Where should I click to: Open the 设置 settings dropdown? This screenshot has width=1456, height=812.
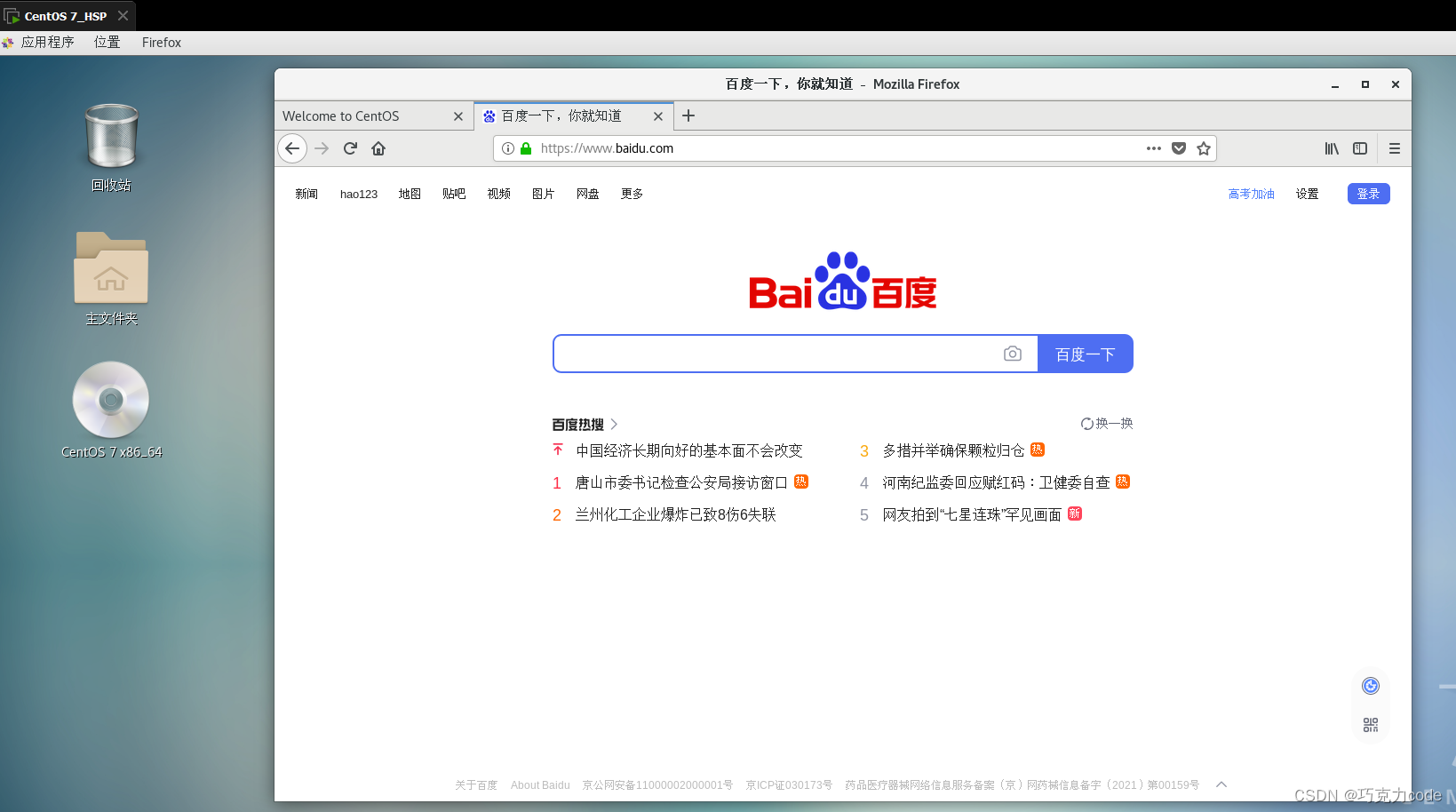coord(1307,194)
